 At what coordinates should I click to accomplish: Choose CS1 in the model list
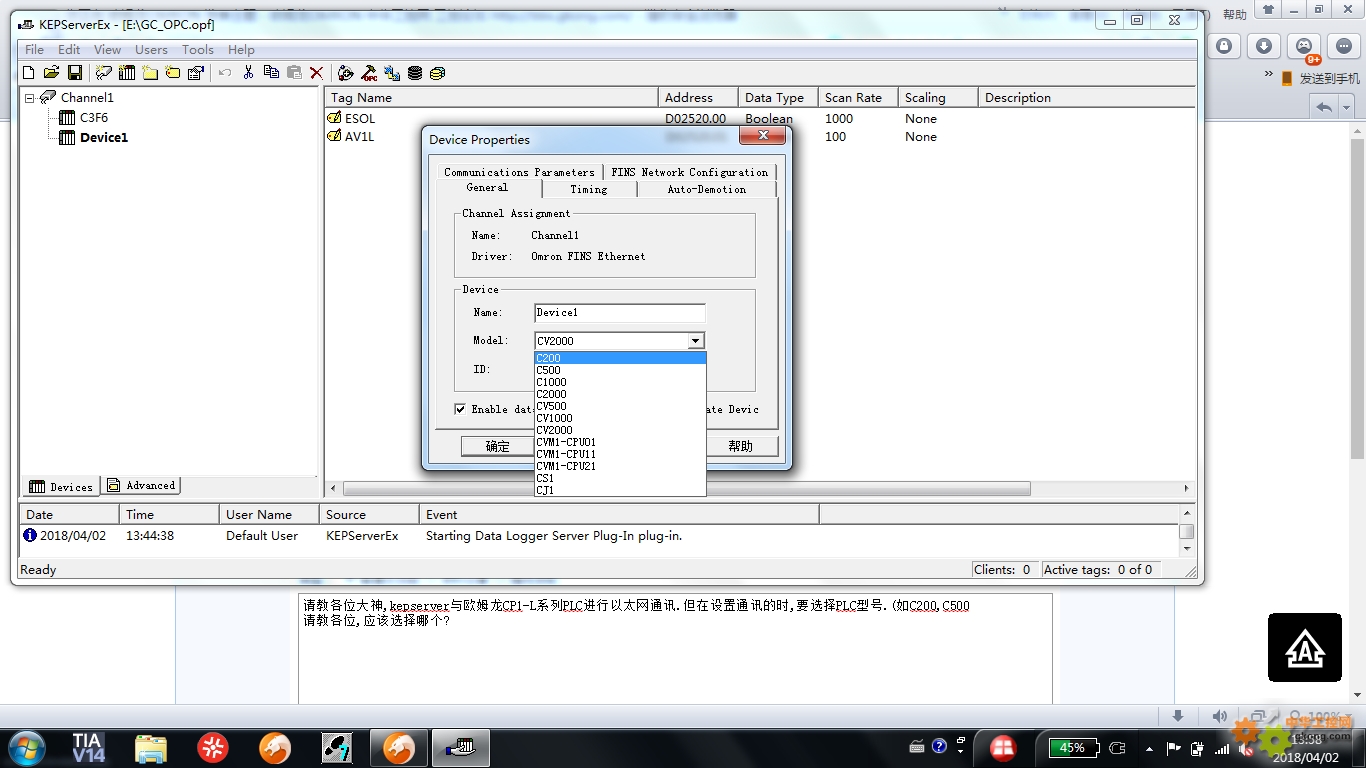point(620,478)
